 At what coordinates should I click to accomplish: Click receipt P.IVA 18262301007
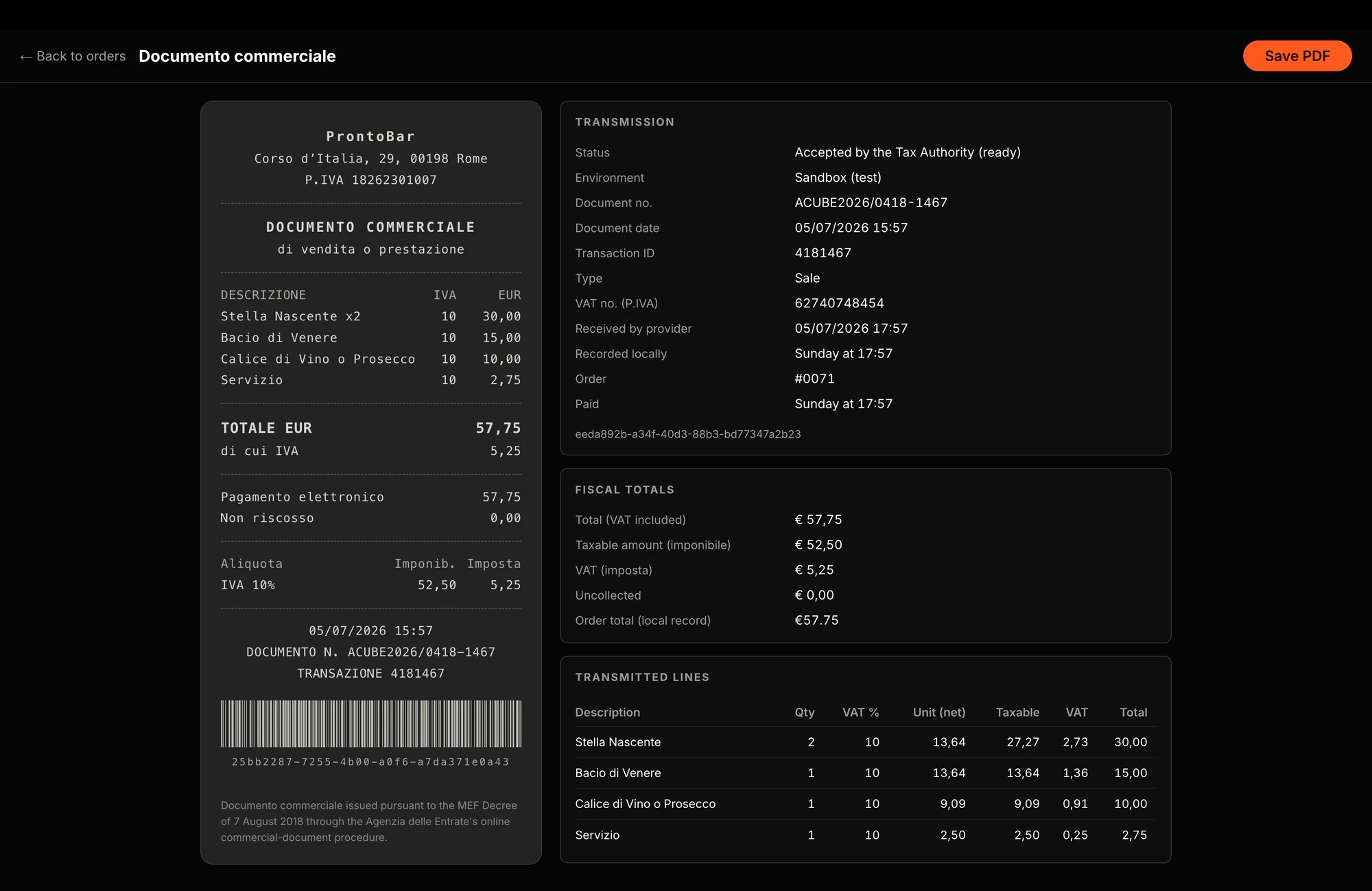click(x=370, y=180)
